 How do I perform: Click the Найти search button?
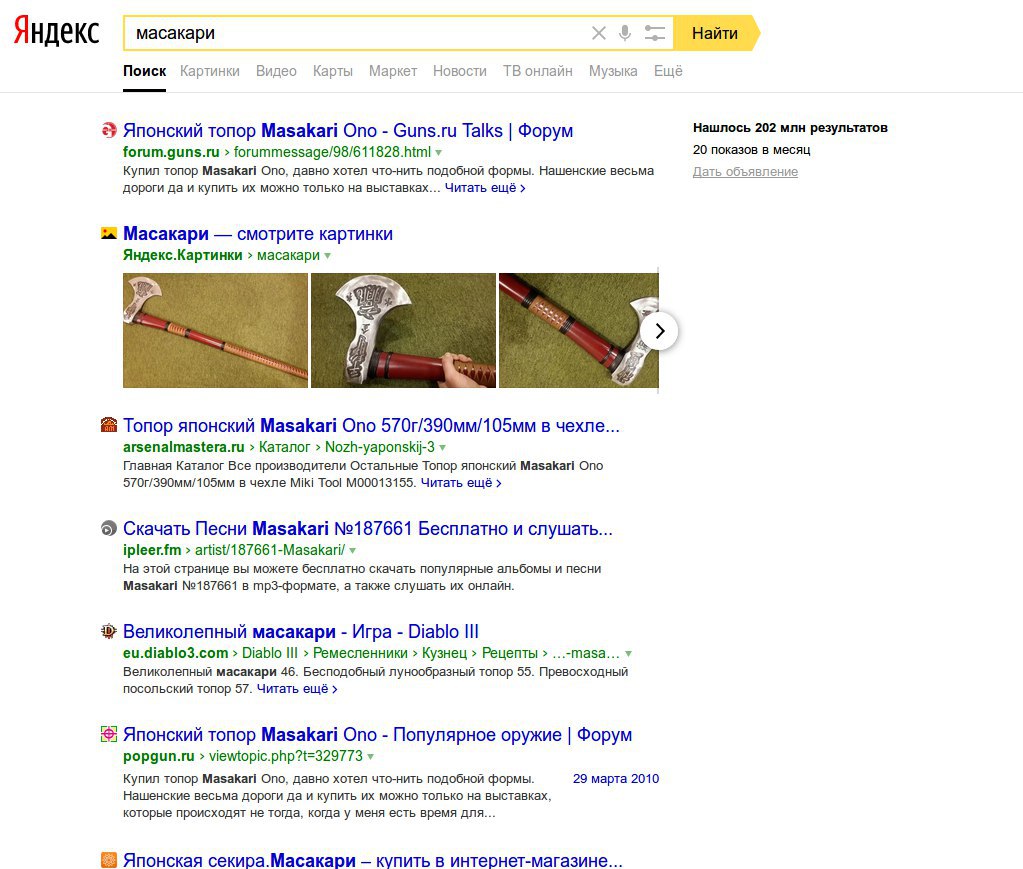click(715, 33)
